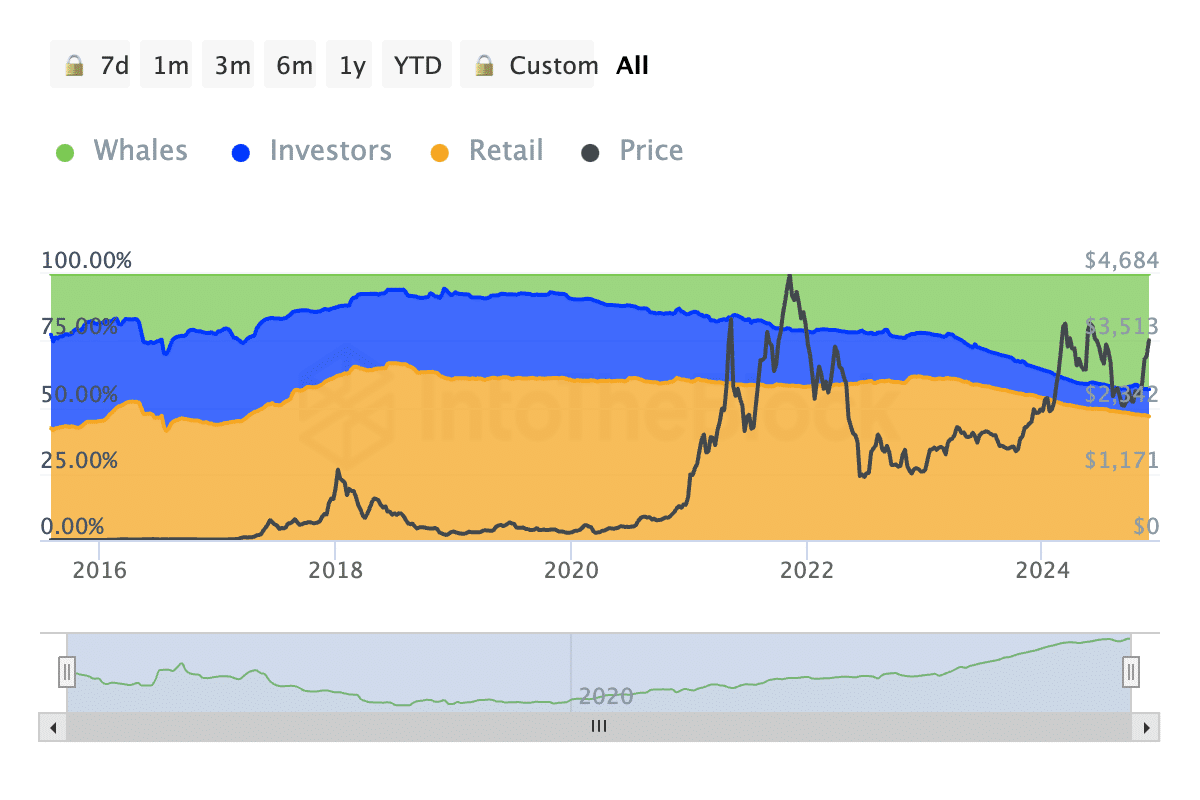Viewport: 1200px width, 800px height.
Task: Click the dark Price legend dot
Action: click(590, 150)
